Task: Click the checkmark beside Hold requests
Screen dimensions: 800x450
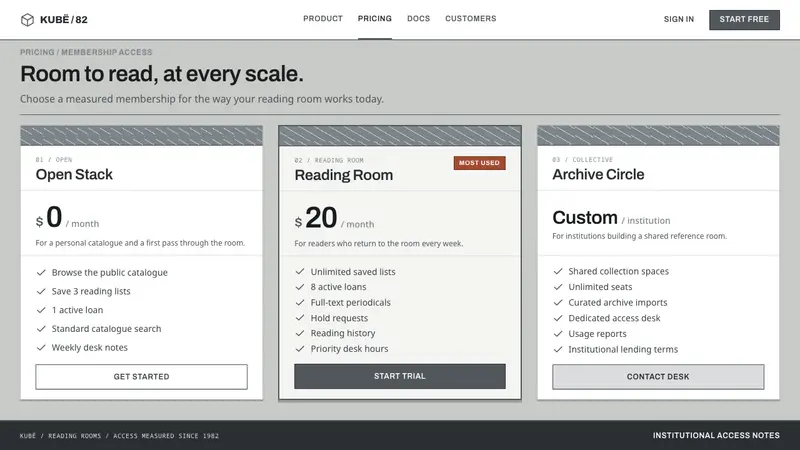Action: click(x=300, y=318)
